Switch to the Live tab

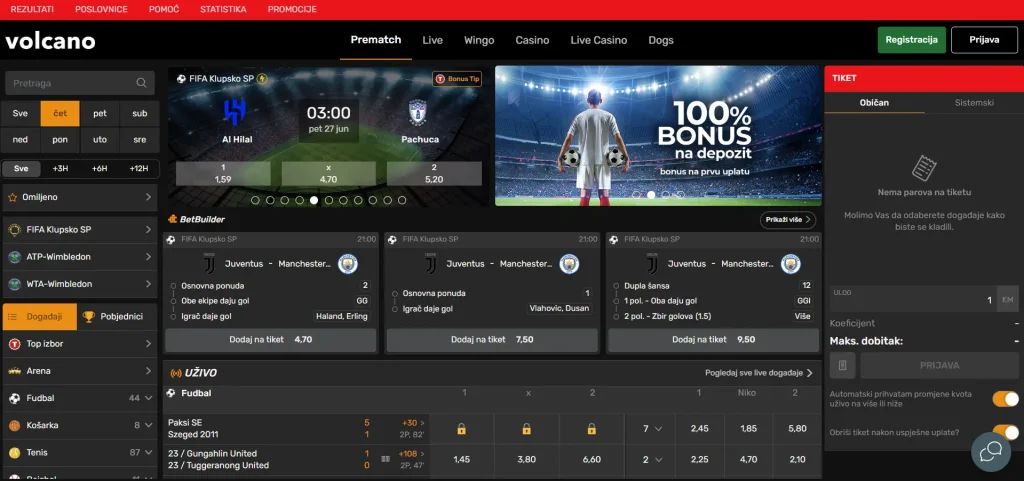point(432,40)
